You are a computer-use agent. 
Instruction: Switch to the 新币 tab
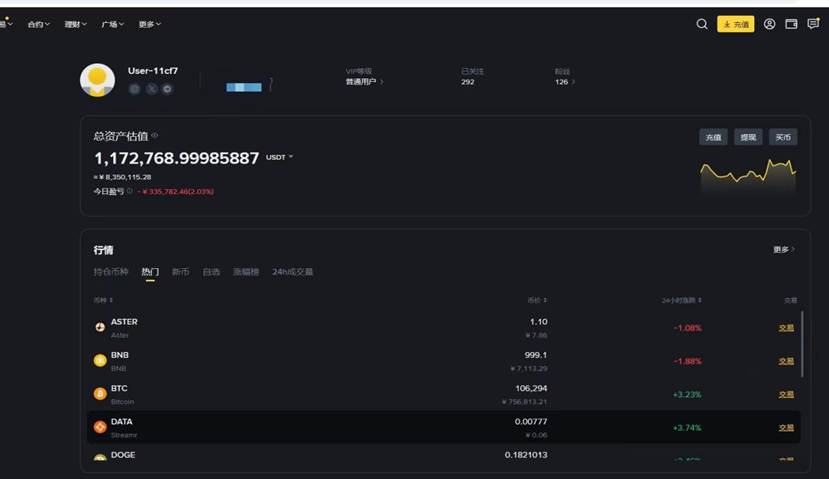point(180,272)
